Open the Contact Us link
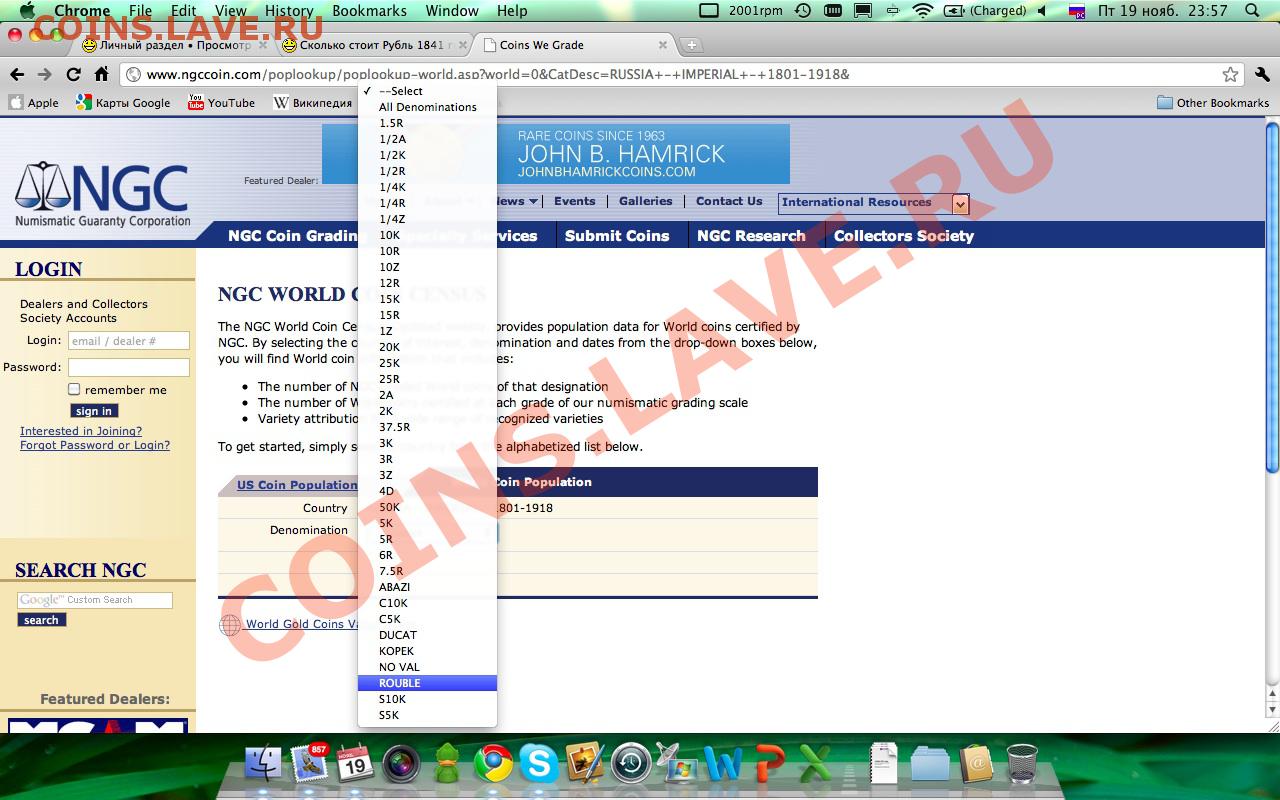This screenshot has height=800, width=1280. 729,201
